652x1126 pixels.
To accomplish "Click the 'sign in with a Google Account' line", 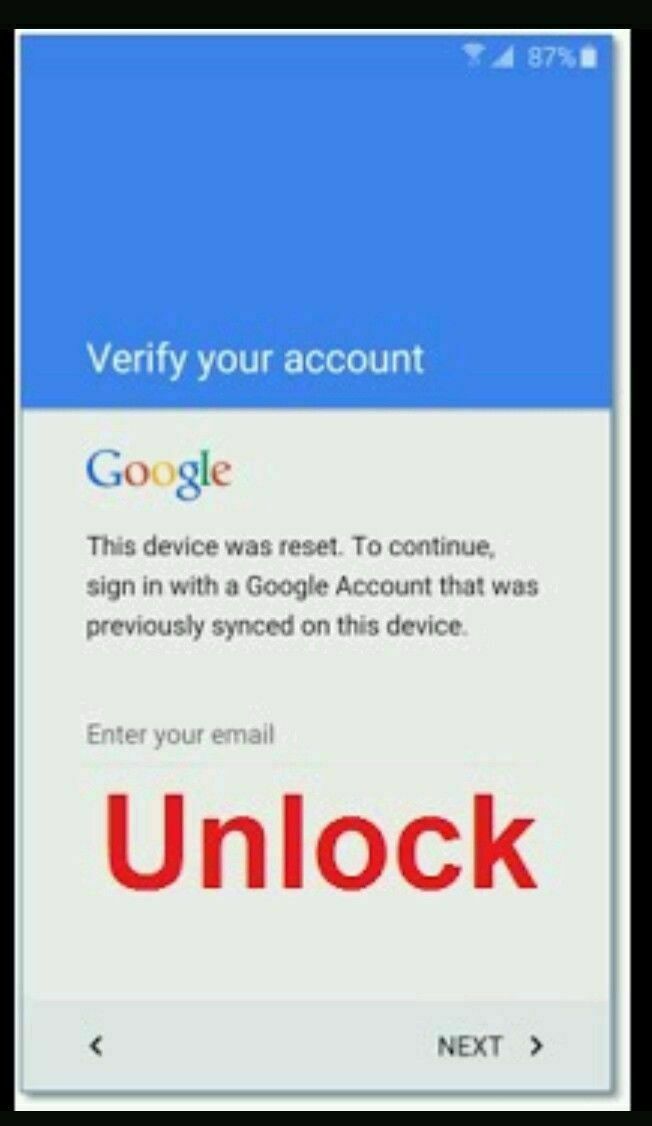I will tap(312, 587).
